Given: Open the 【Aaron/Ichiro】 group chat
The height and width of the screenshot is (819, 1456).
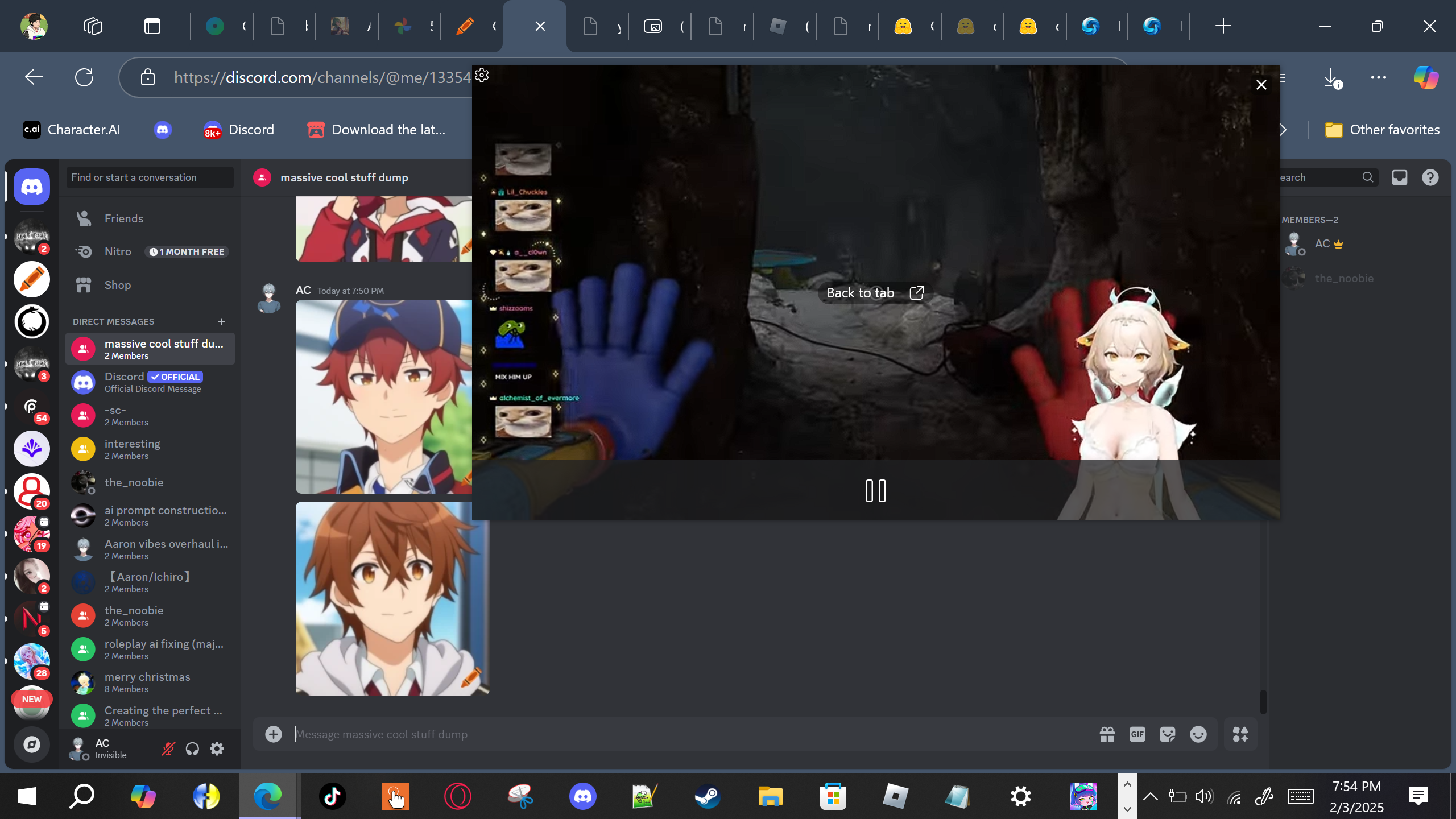Looking at the screenshot, I should click(150, 582).
